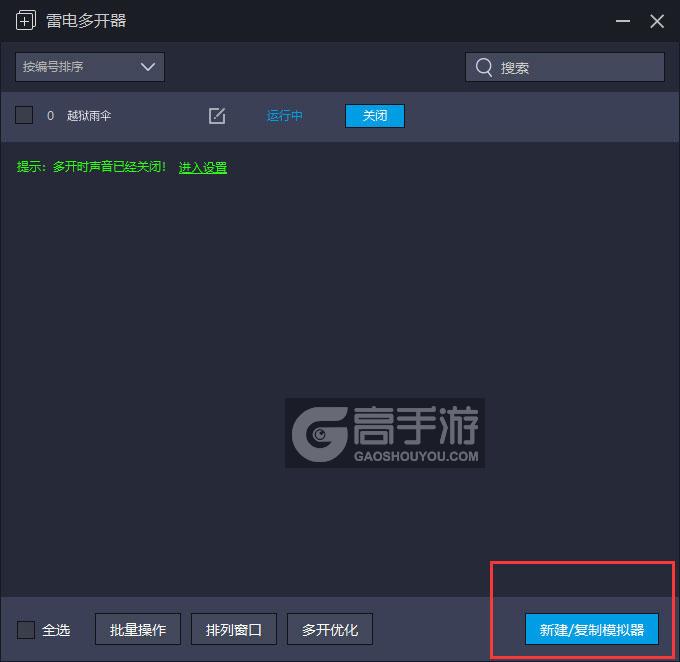Image resolution: width=680 pixels, height=662 pixels.
Task: Click the 排列窗口 button
Action: [234, 629]
